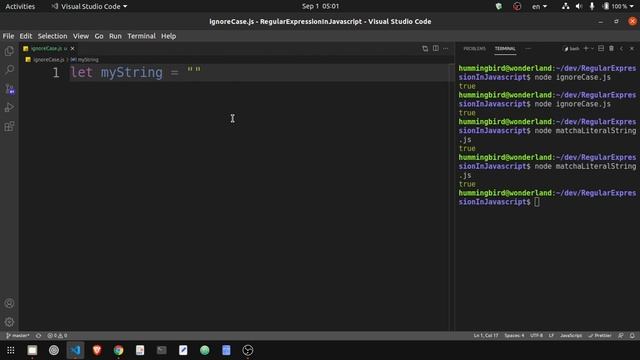The height and width of the screenshot is (360, 640).
Task: Kill the terminal with the trash icon
Action: tap(611, 49)
